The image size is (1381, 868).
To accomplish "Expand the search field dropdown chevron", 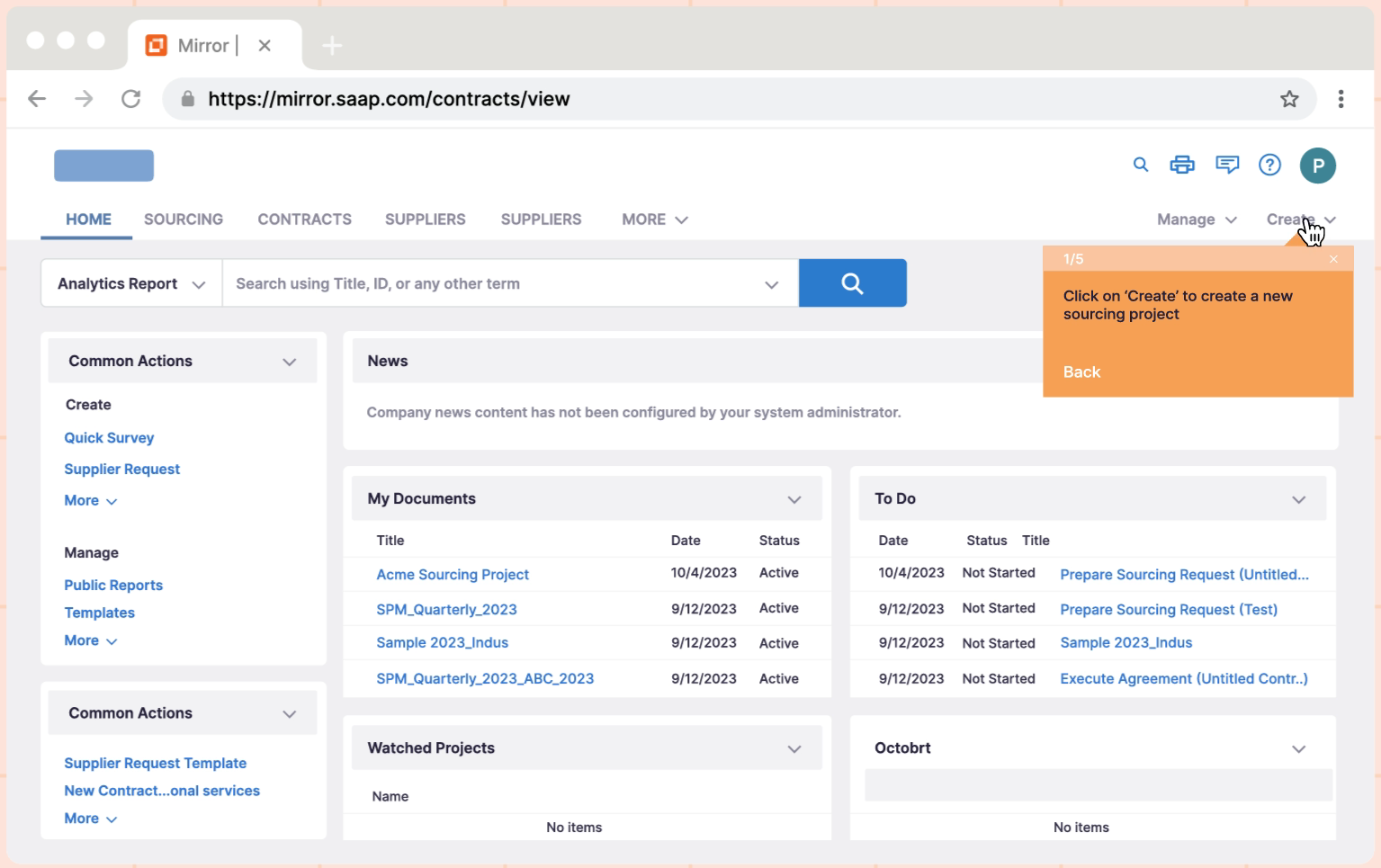I will (x=771, y=284).
